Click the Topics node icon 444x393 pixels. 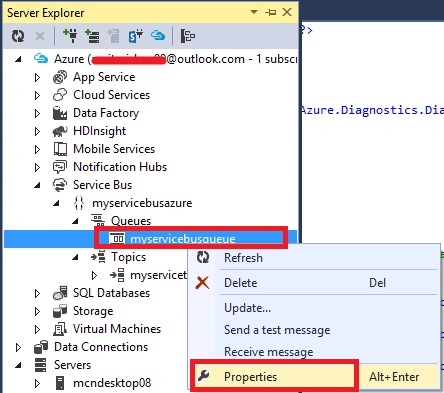(x=98, y=257)
